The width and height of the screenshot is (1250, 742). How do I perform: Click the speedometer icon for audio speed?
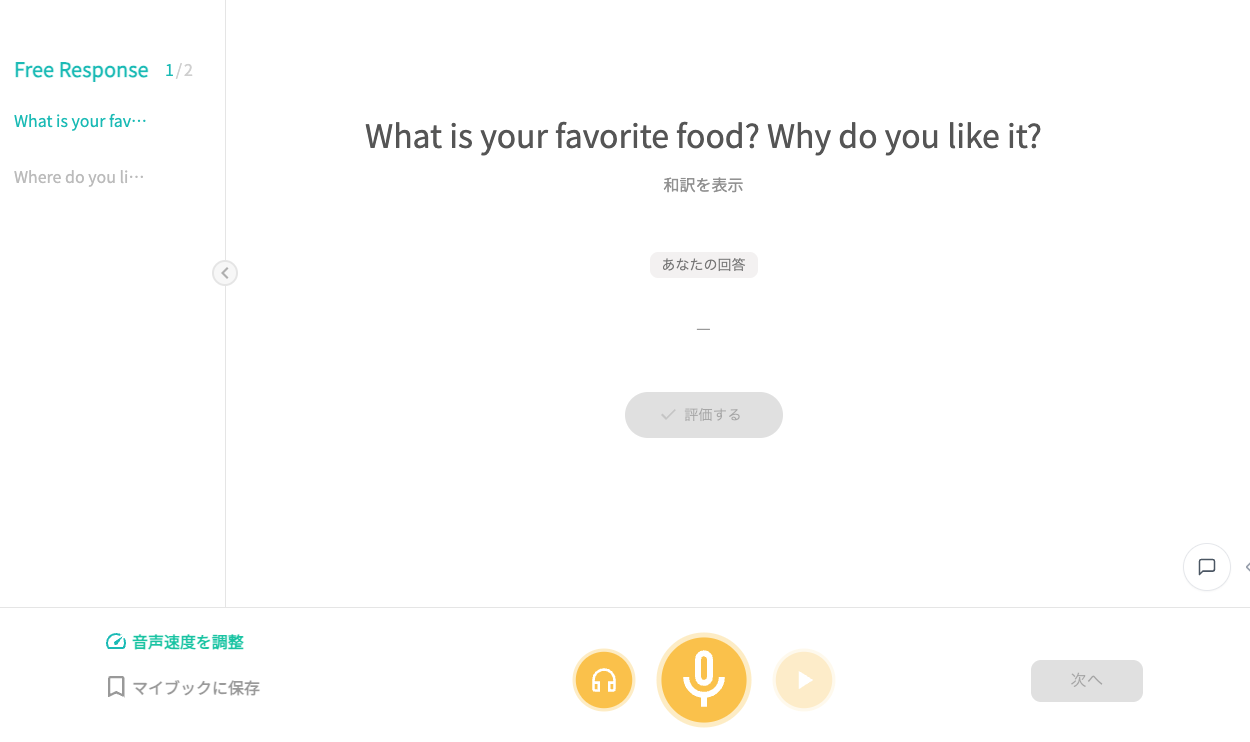coord(116,642)
